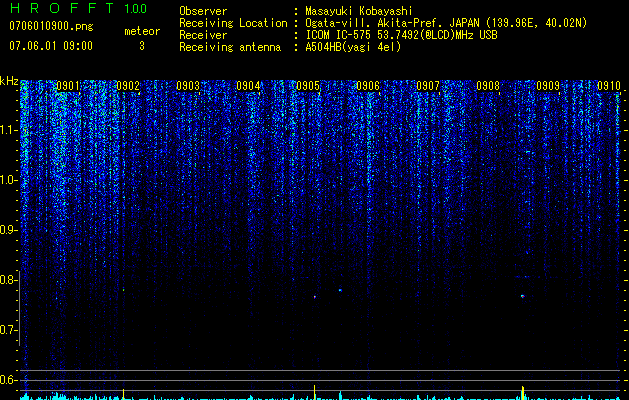629x400 pixels.
Task: Click the 0.6 kHz axis label
Action: pyautogui.click(x=8, y=380)
